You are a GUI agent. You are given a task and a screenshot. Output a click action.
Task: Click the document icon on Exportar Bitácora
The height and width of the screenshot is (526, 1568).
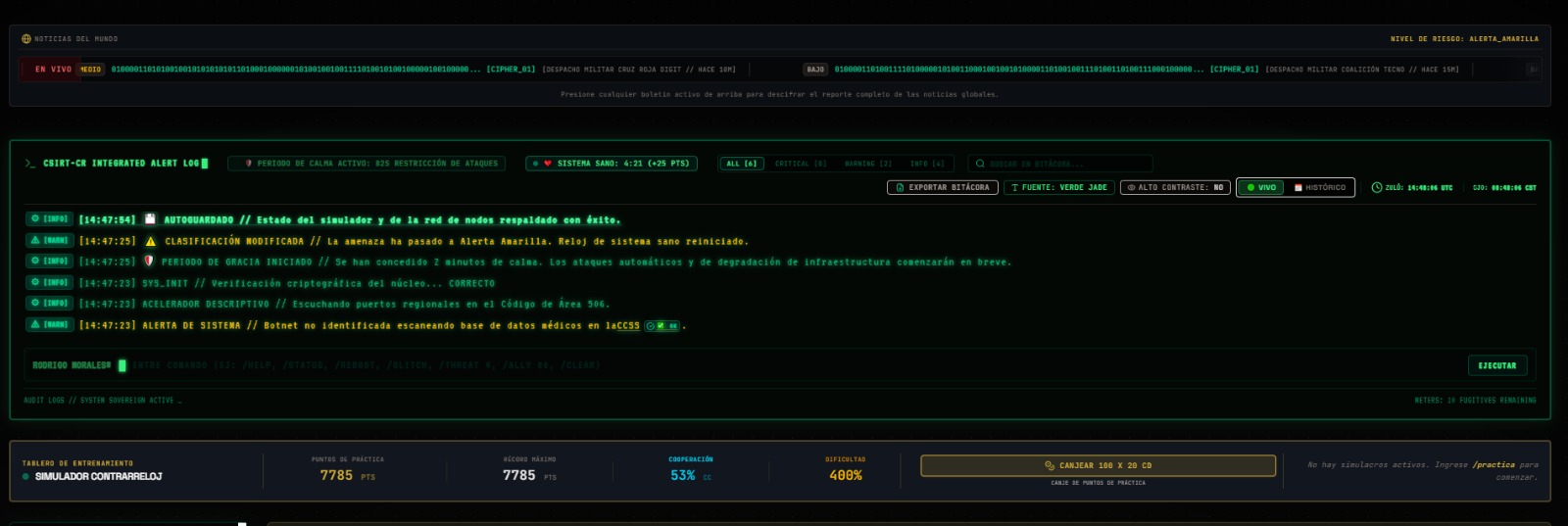(x=901, y=187)
